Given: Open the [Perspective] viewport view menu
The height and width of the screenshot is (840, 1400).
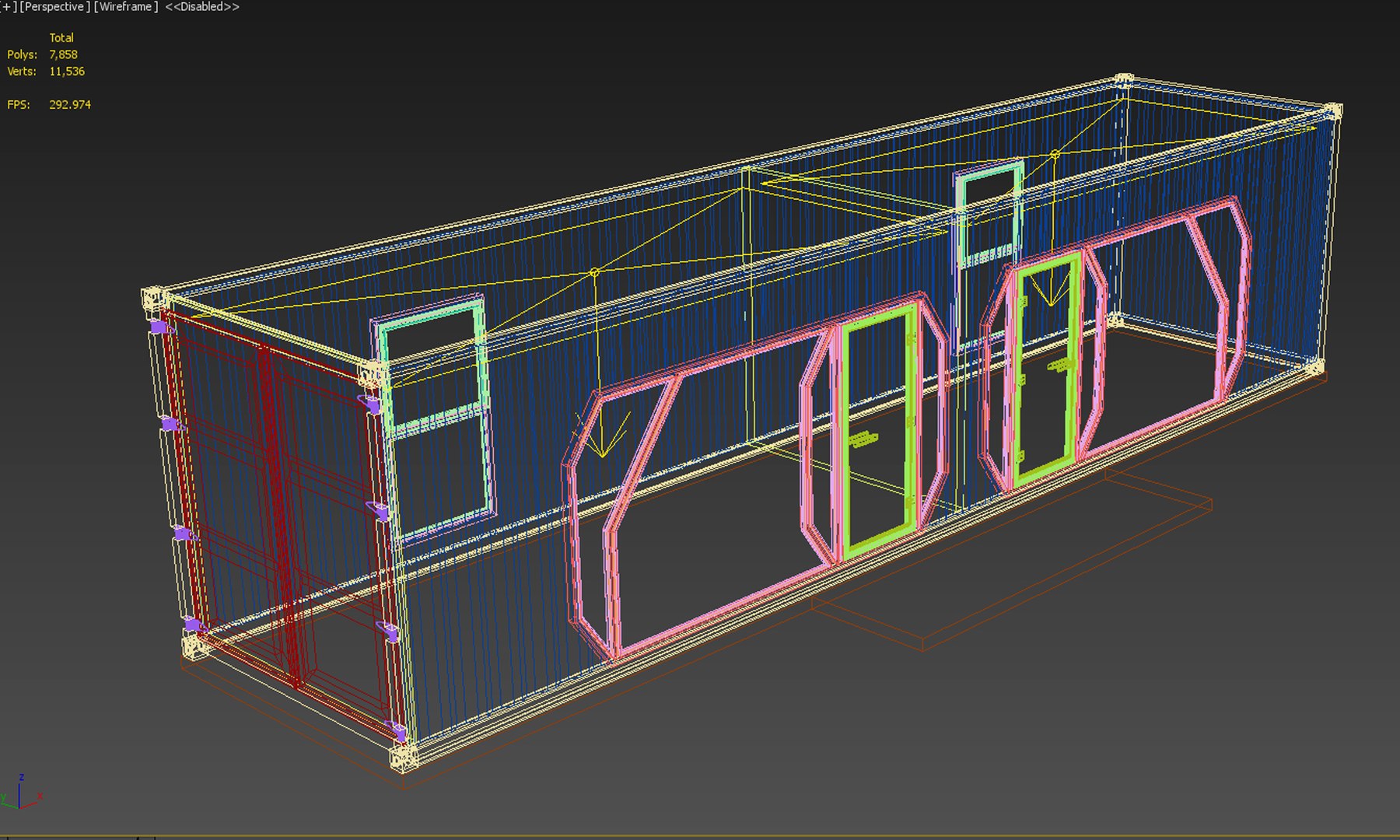Looking at the screenshot, I should coord(54,7).
